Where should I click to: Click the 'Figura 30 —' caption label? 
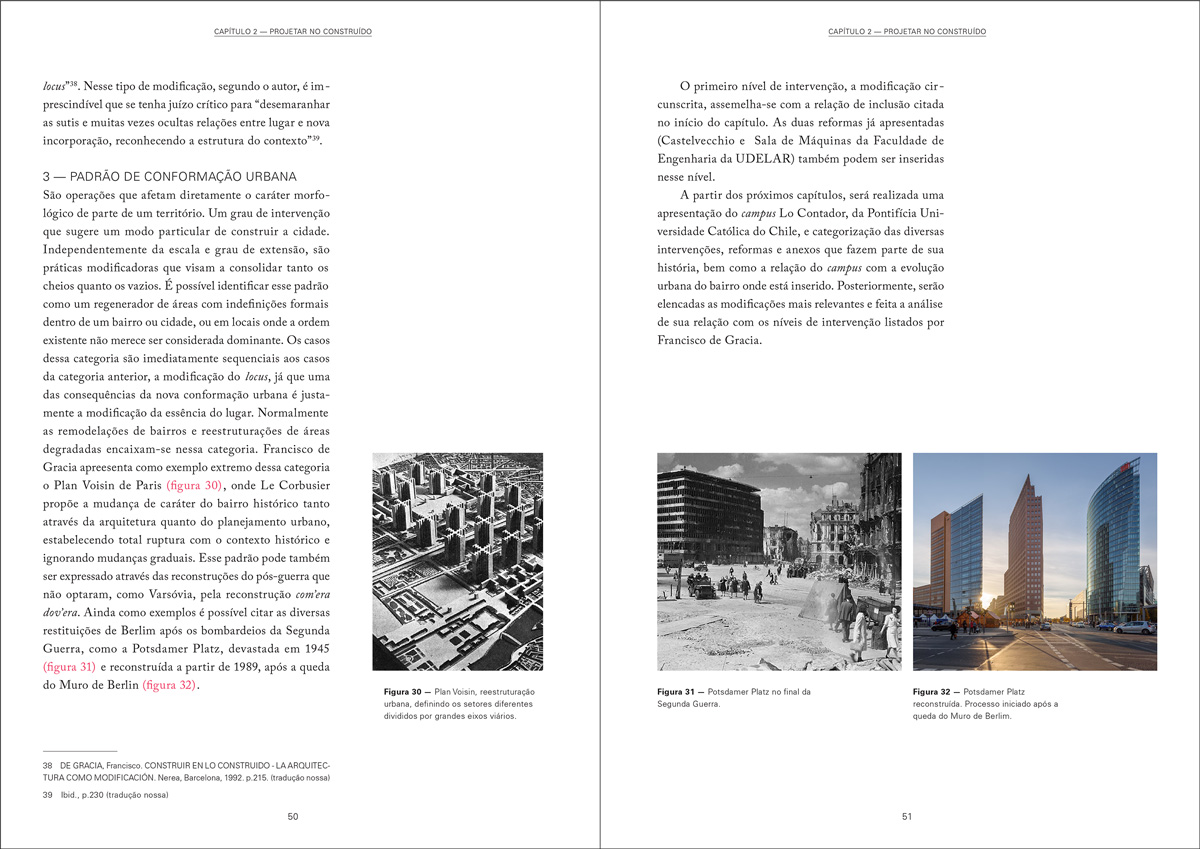point(408,692)
